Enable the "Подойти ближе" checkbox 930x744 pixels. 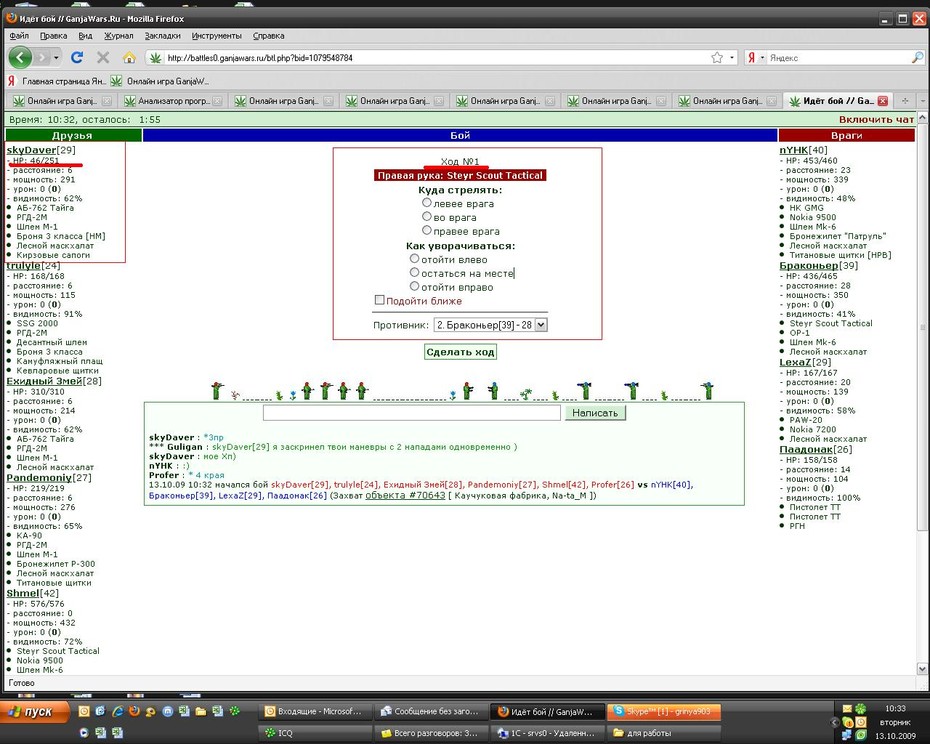click(380, 300)
